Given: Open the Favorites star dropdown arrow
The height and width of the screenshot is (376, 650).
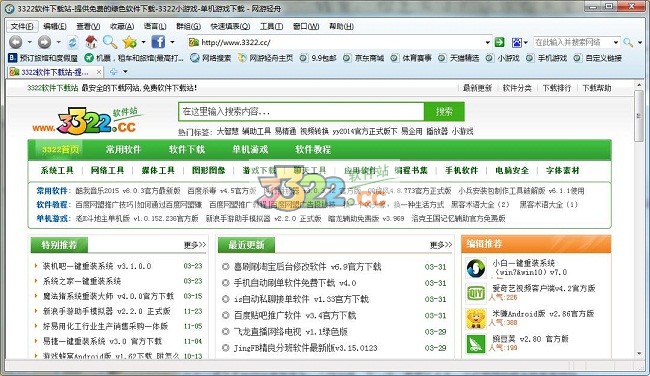Looking at the screenshot, I should pos(143,42).
